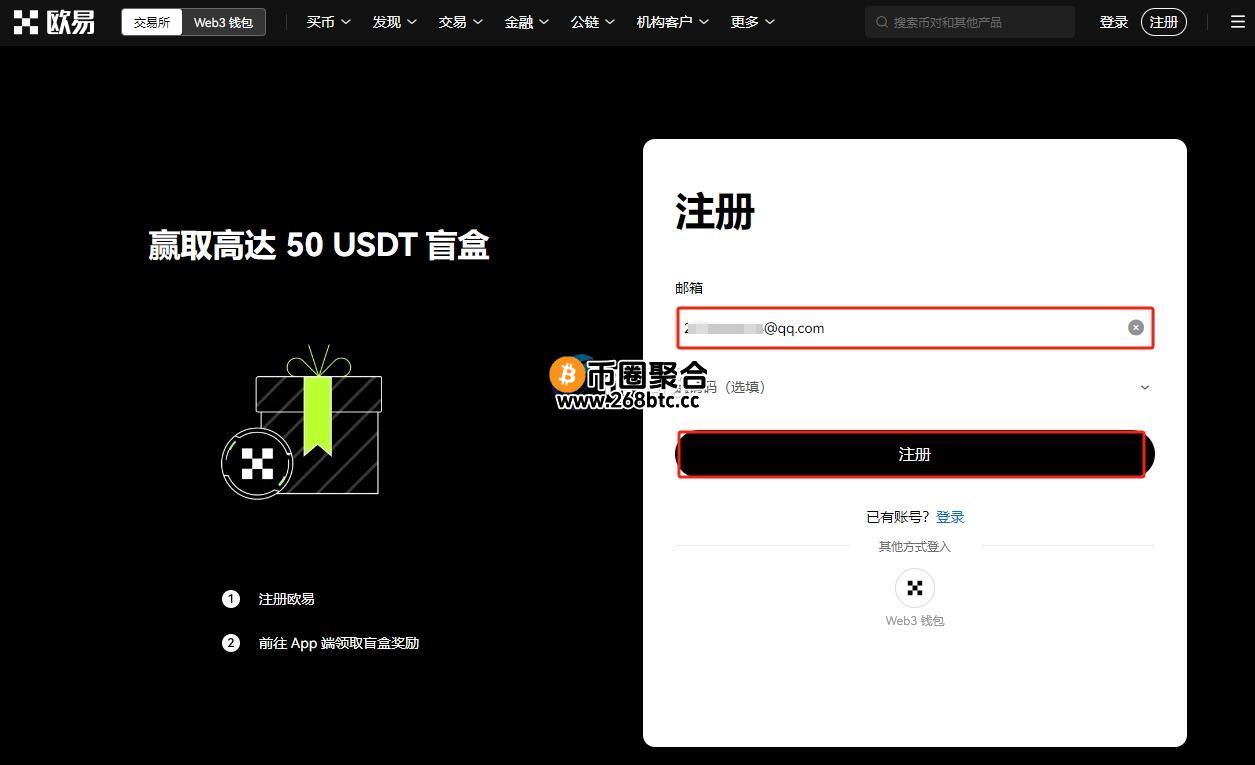
Task: Click the OKX logo in top left
Action: pyautogui.click(x=54, y=21)
